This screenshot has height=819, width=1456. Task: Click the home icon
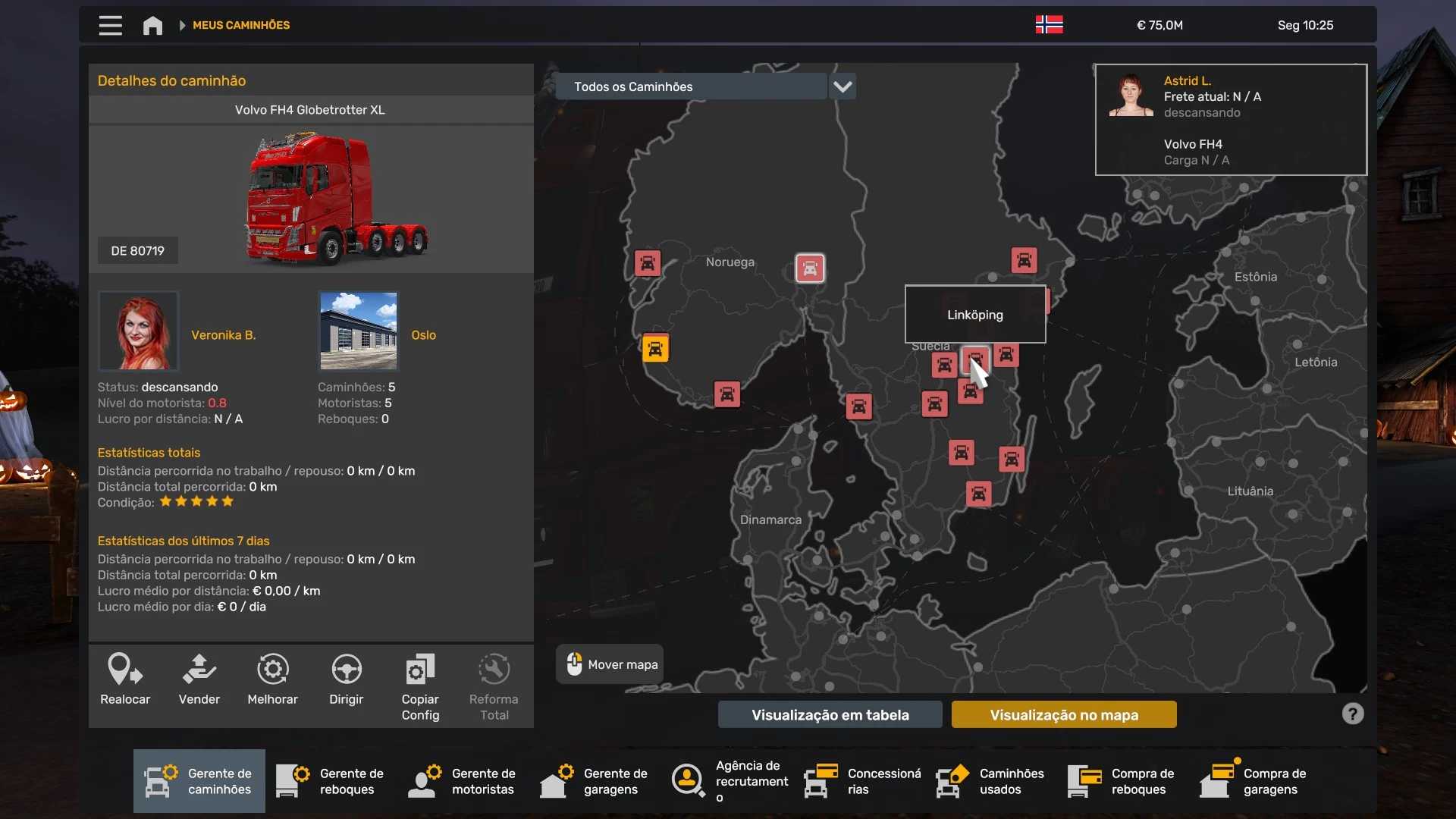(152, 25)
